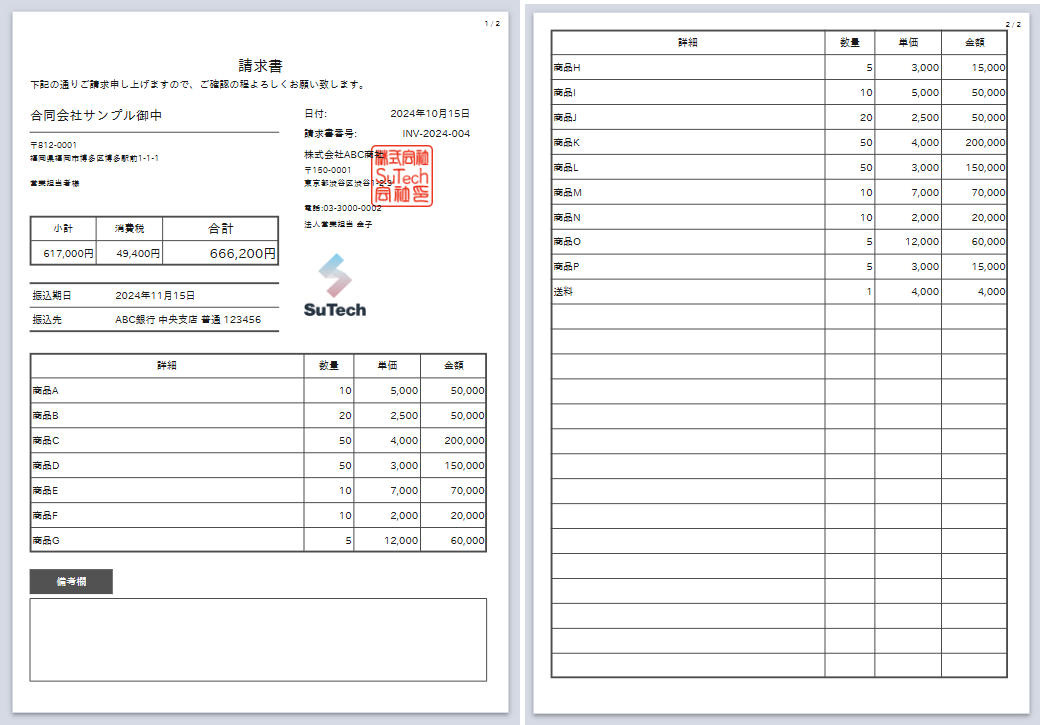
Task: Click the 617,000円 subtotal value
Action: [x=68, y=254]
